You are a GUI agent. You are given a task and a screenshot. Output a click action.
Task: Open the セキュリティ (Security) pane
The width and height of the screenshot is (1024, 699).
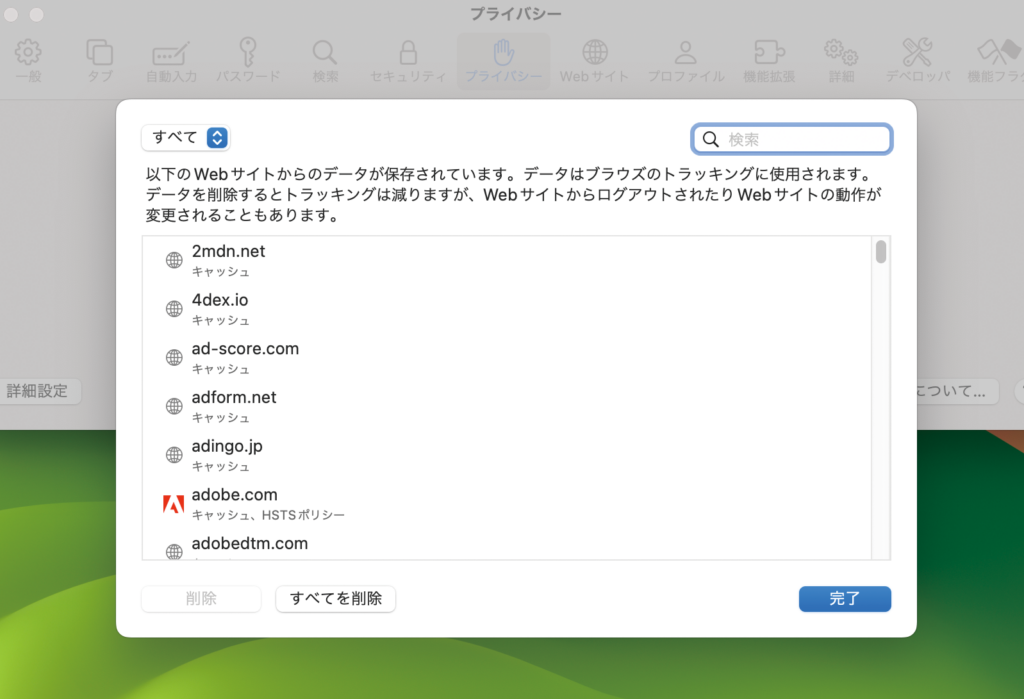click(408, 61)
